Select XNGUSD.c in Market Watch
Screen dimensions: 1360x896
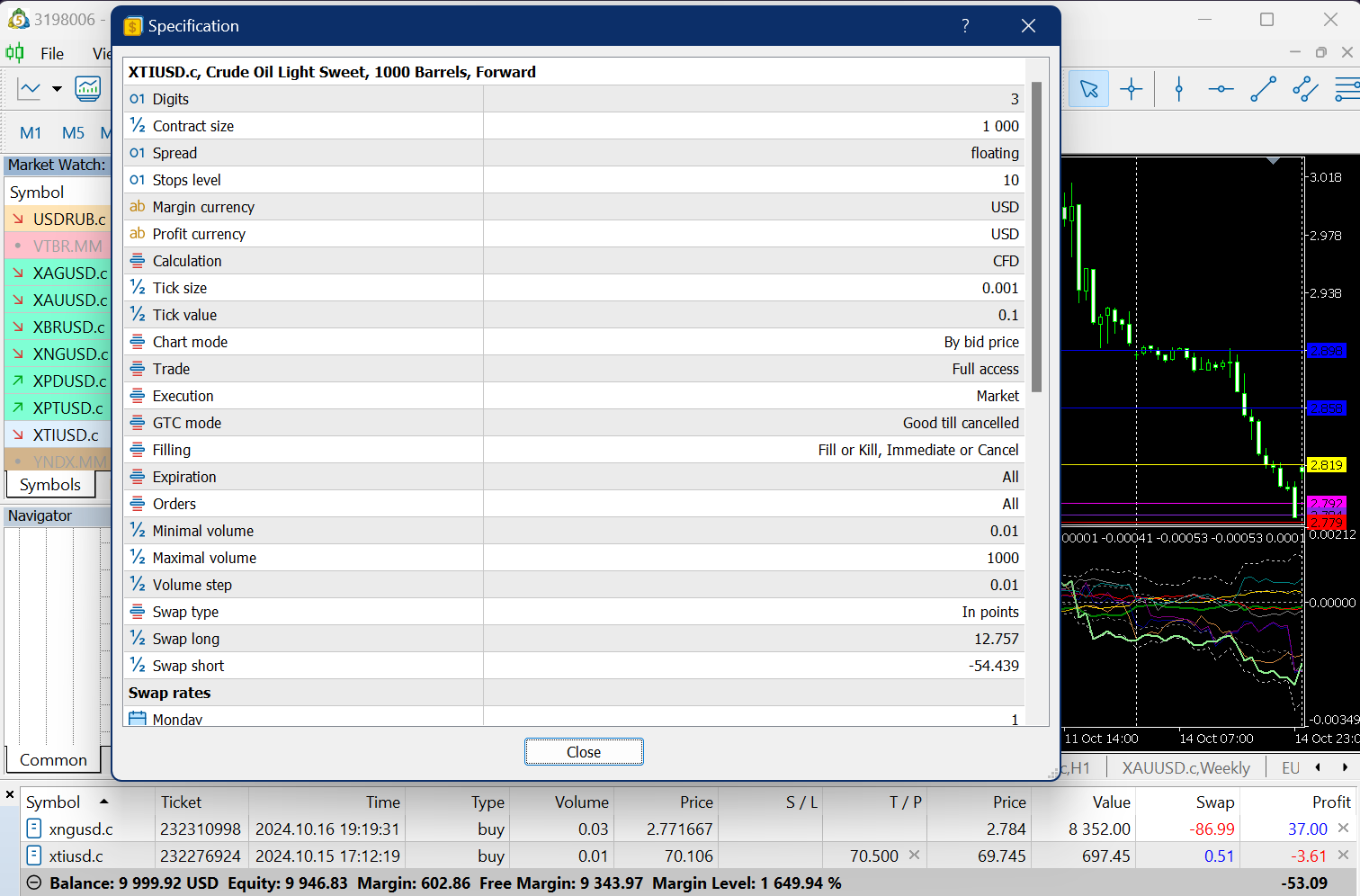coord(58,354)
